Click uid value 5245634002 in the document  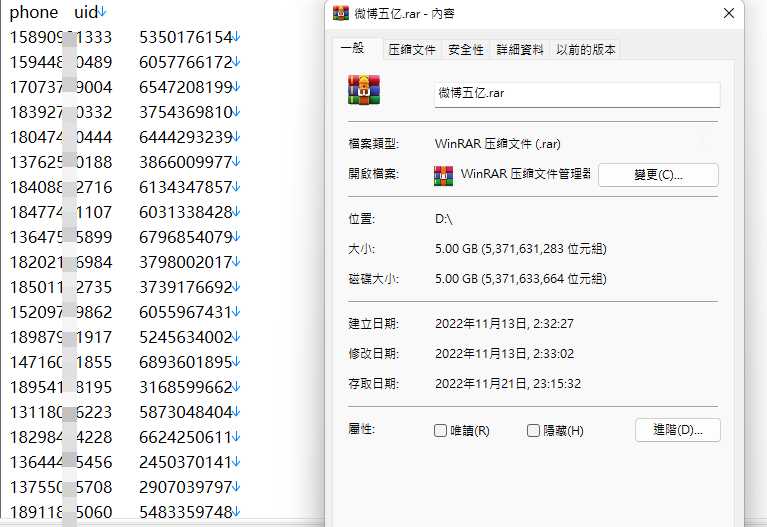point(185,337)
